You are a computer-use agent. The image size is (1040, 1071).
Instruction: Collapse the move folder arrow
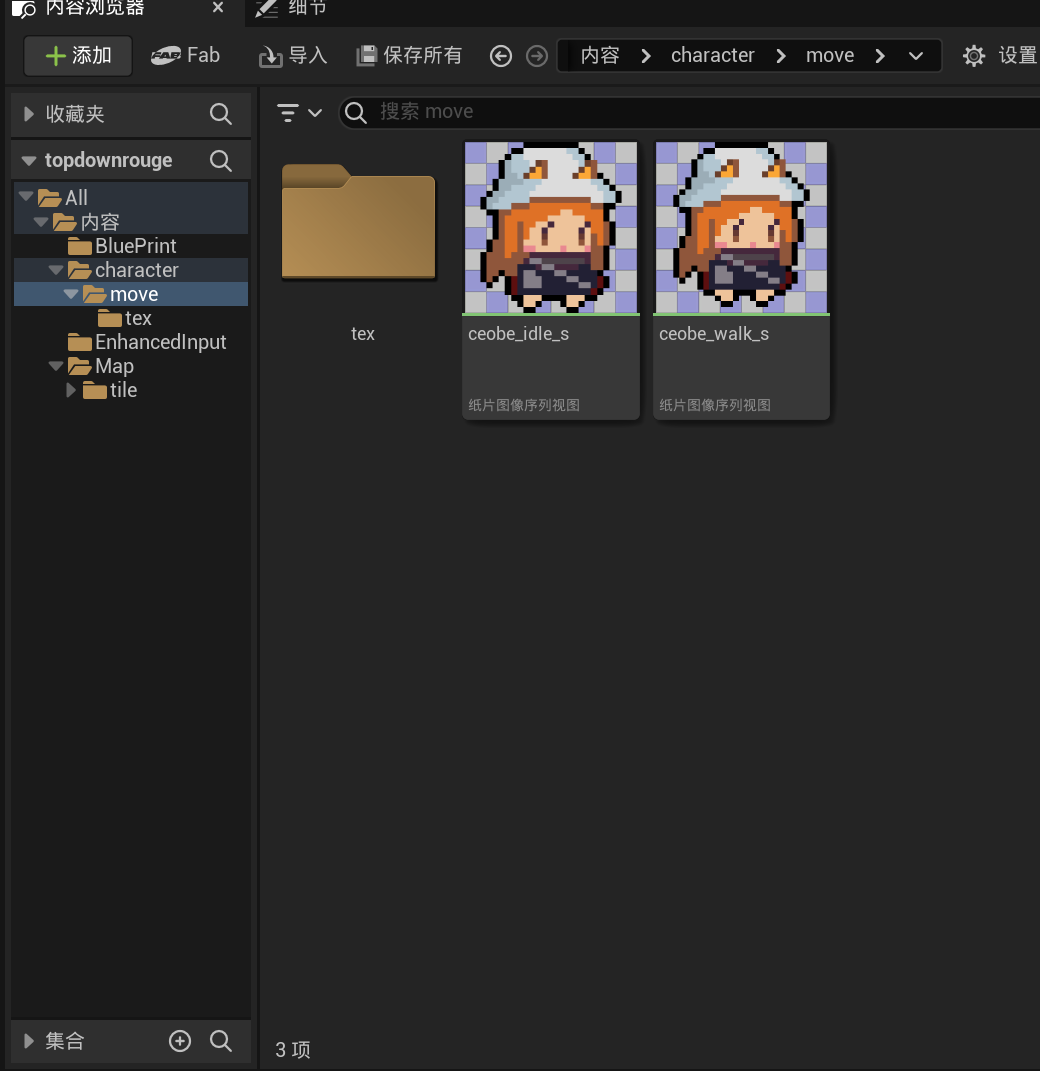pos(71,294)
